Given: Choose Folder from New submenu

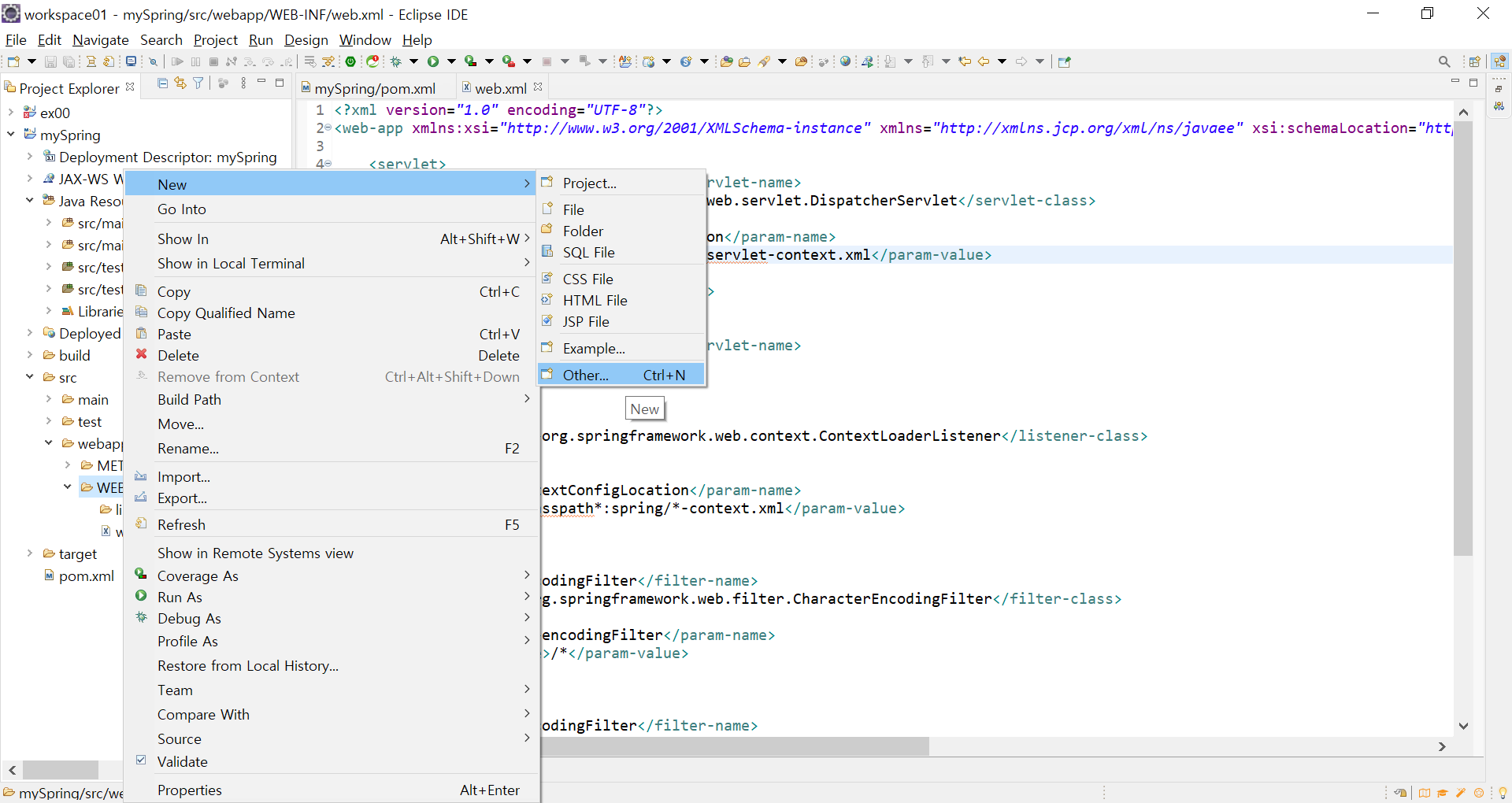Looking at the screenshot, I should (621, 231).
